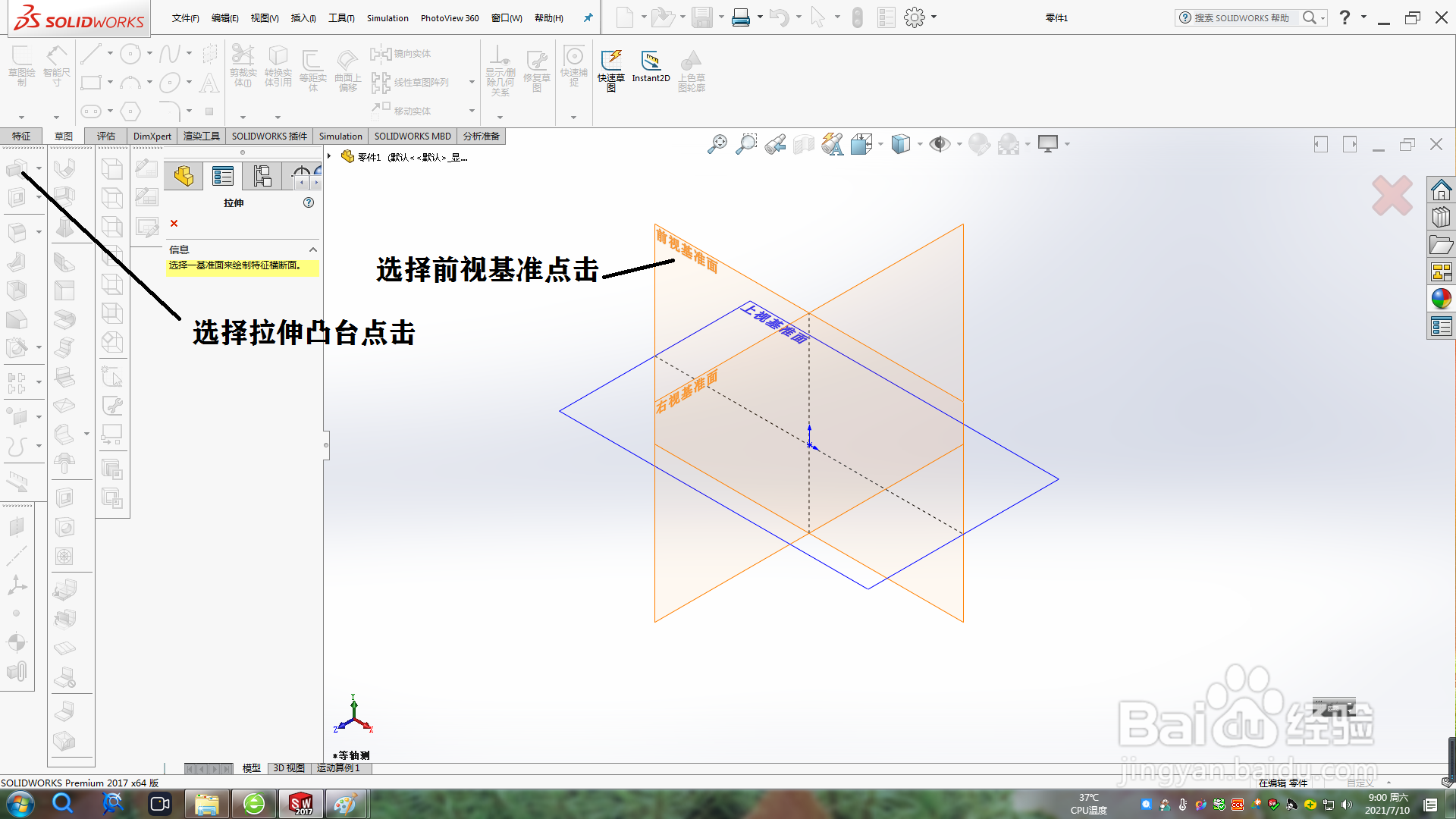
Task: Click the 自定义 status bar entry
Action: point(1360,783)
